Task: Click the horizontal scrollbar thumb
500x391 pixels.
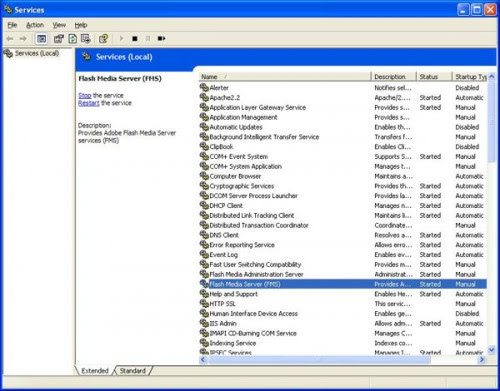Action: 319,359
